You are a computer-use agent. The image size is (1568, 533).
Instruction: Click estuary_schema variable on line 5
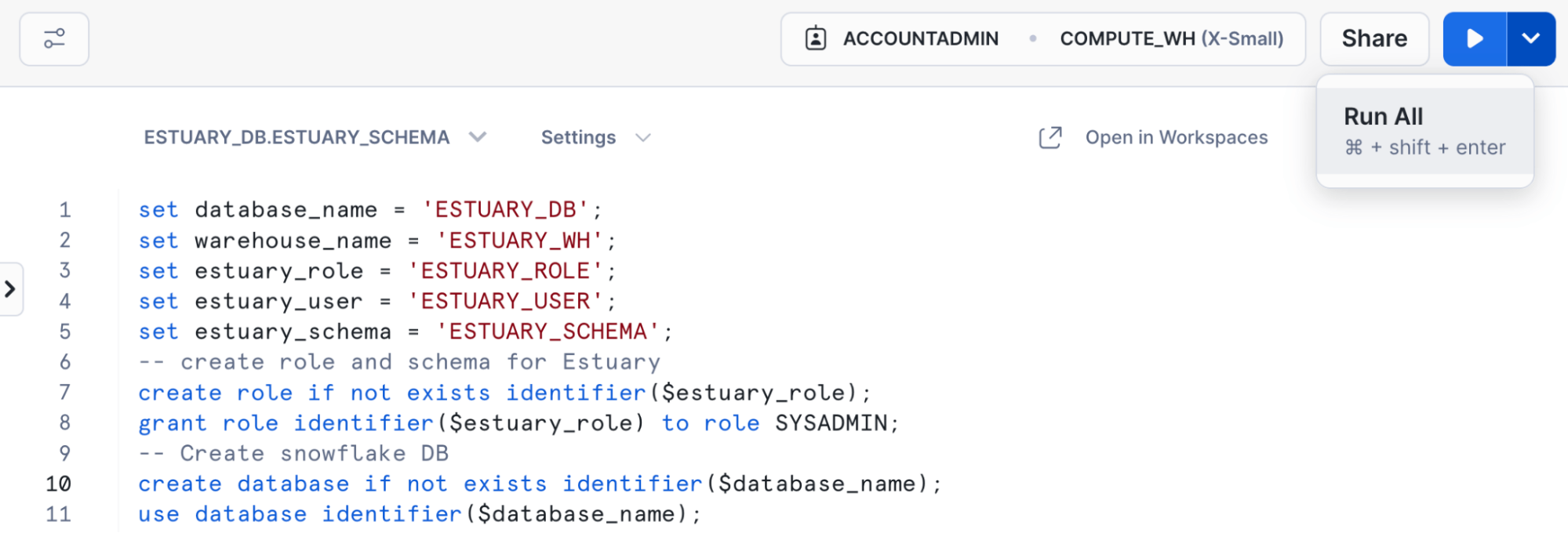293,332
